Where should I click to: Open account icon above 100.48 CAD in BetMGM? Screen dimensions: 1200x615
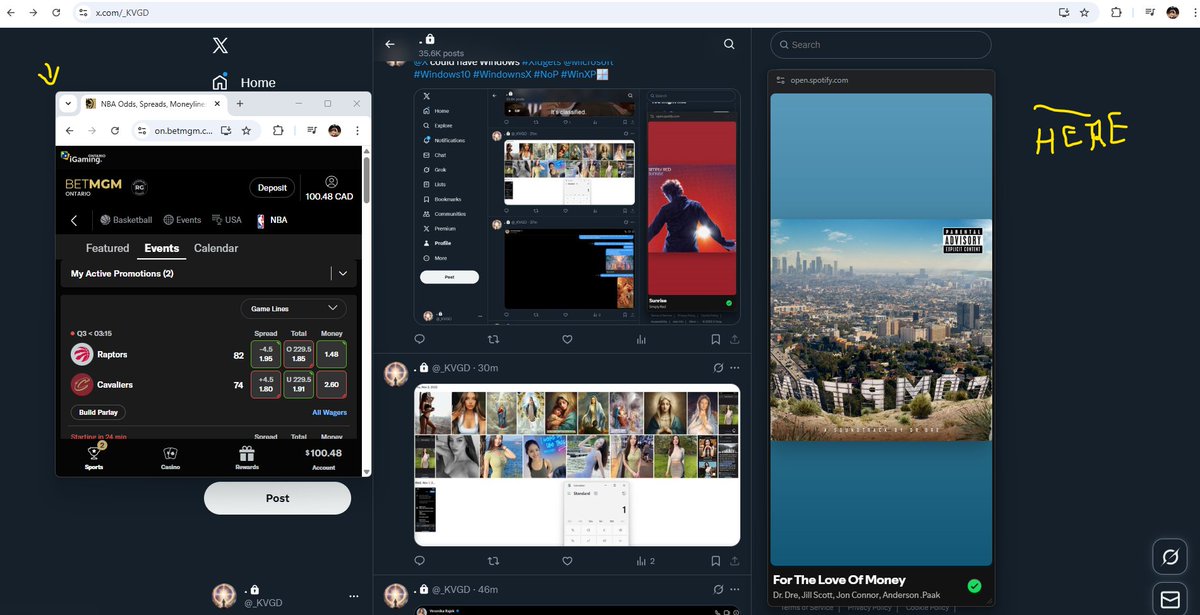[331, 182]
